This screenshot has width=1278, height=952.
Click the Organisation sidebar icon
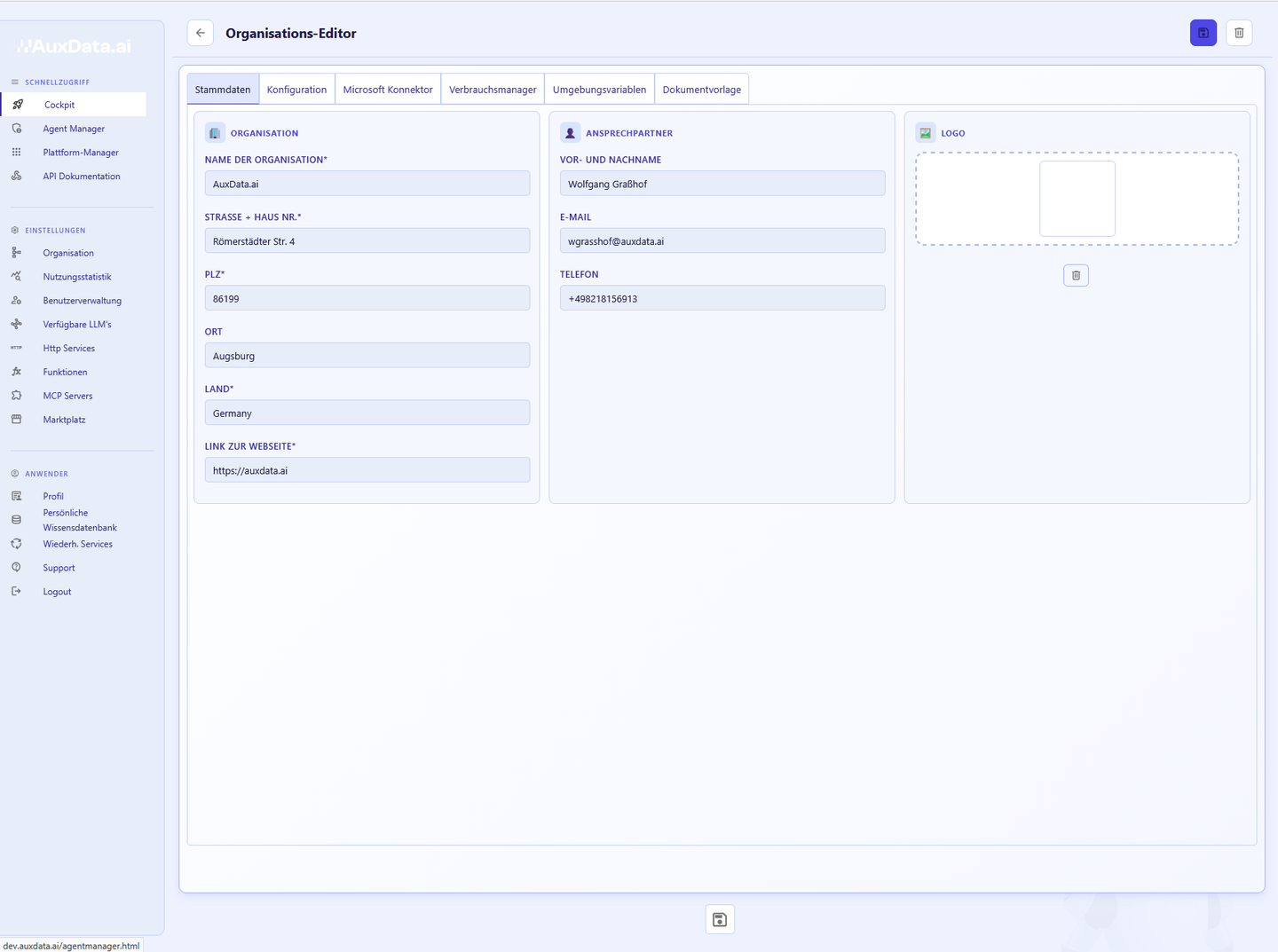point(17,253)
